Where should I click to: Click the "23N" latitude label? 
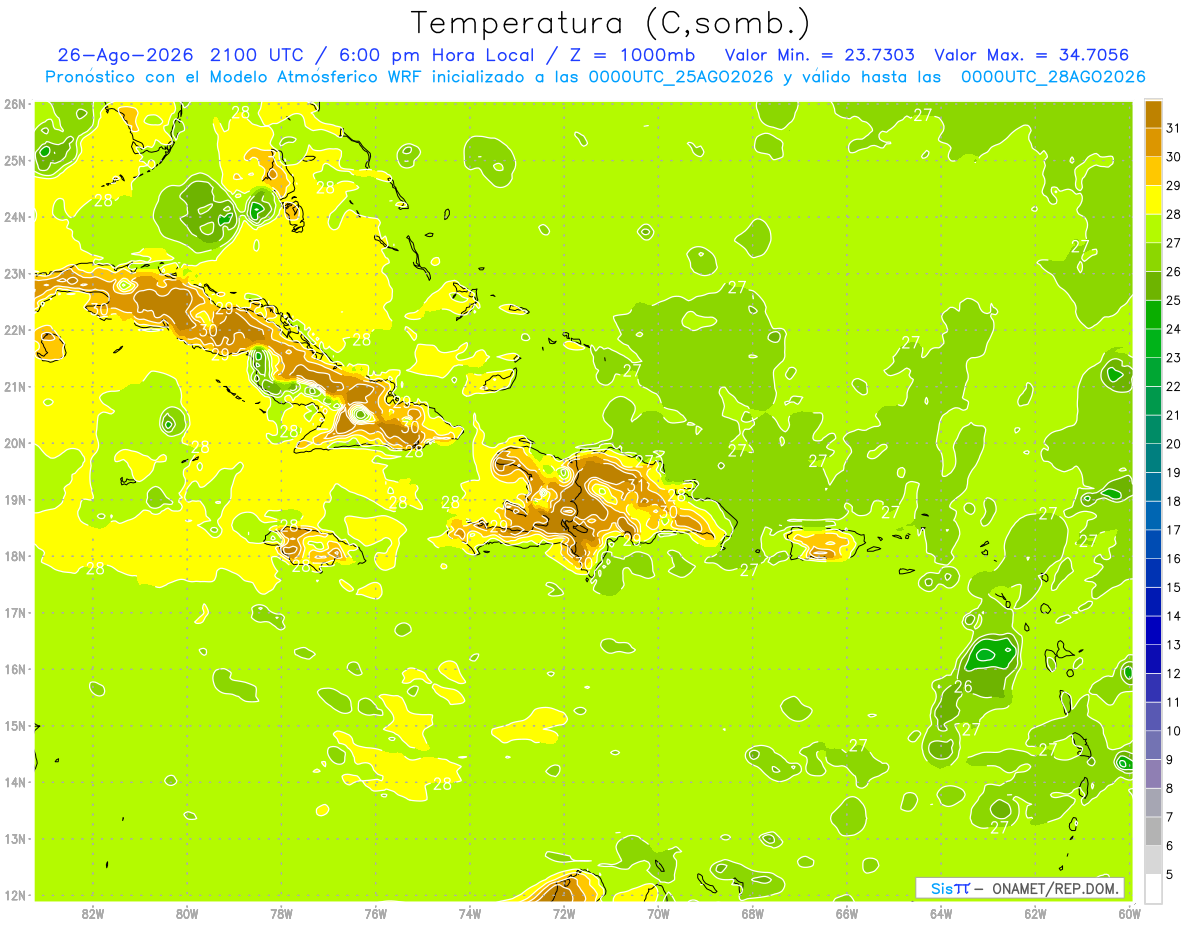15,273
